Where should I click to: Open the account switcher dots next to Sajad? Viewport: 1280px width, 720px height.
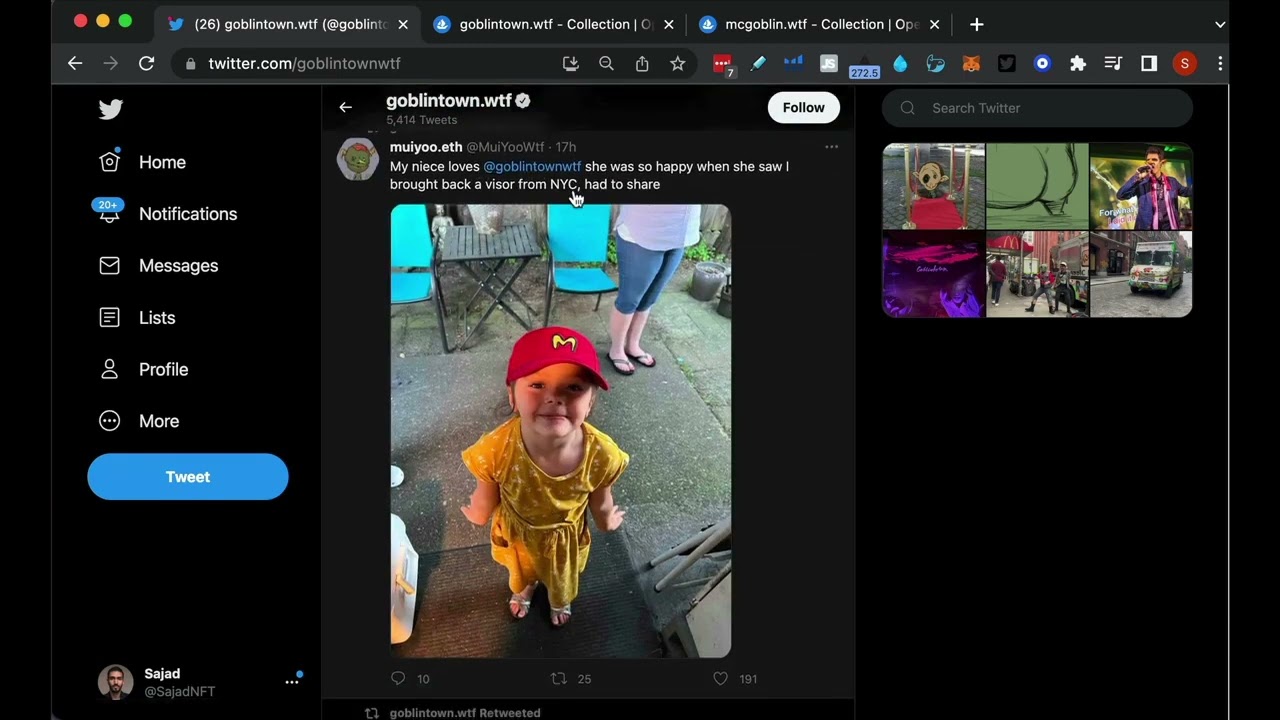tap(292, 682)
